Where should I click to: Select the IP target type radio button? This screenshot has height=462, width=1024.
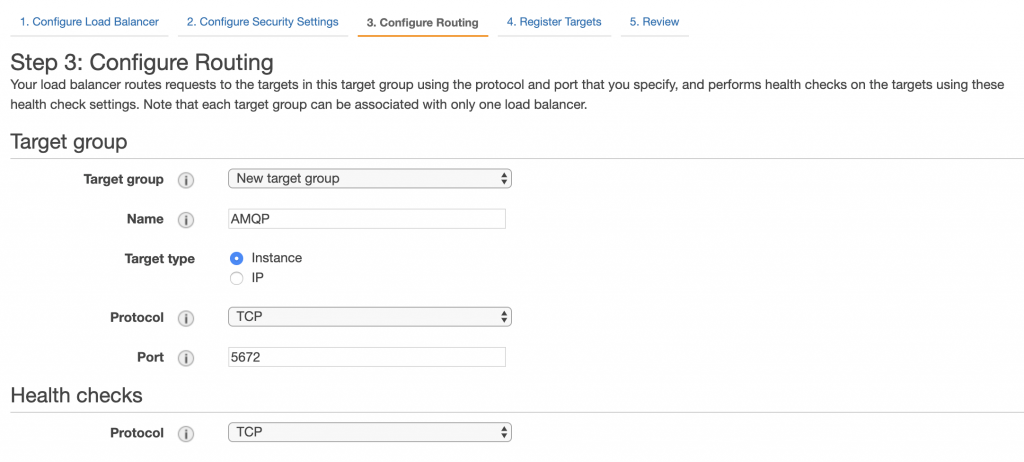click(x=236, y=279)
